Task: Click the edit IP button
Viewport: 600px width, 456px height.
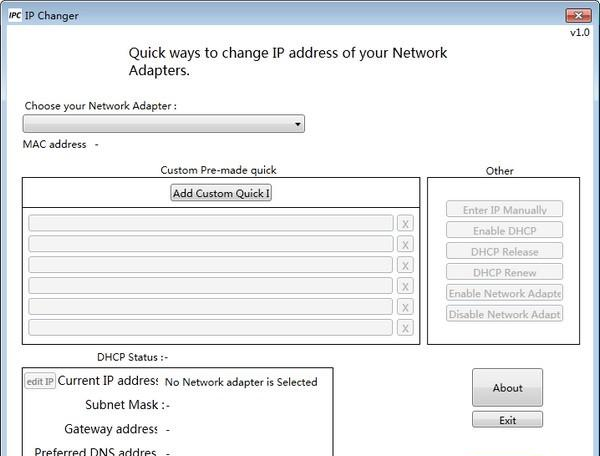Action: point(40,381)
